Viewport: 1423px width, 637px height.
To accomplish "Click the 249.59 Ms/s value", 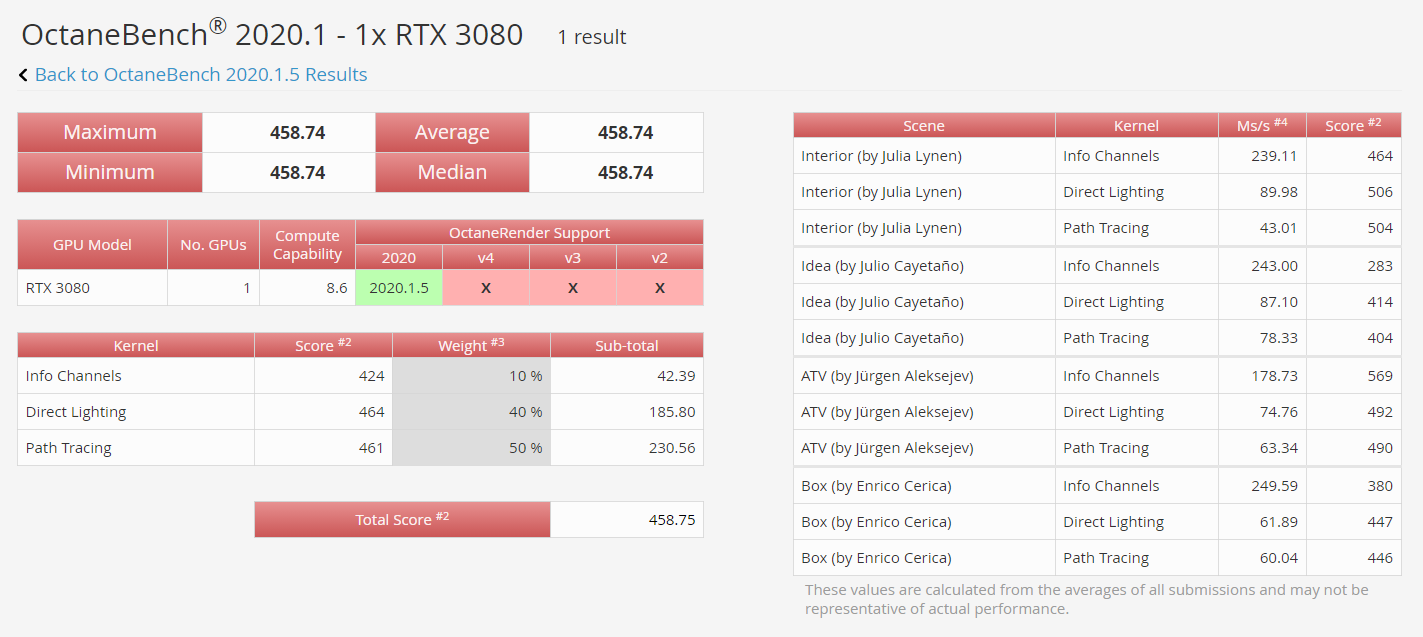I will pos(1274,486).
